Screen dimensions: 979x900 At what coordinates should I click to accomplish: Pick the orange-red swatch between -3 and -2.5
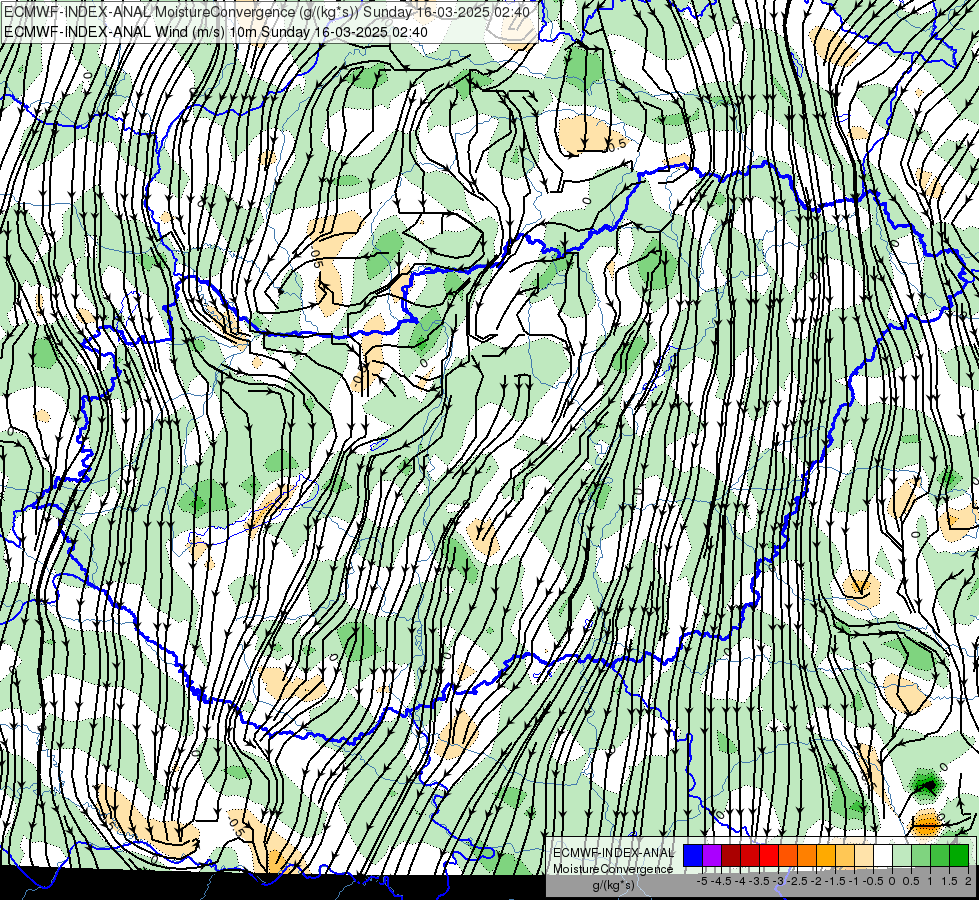[x=788, y=856]
